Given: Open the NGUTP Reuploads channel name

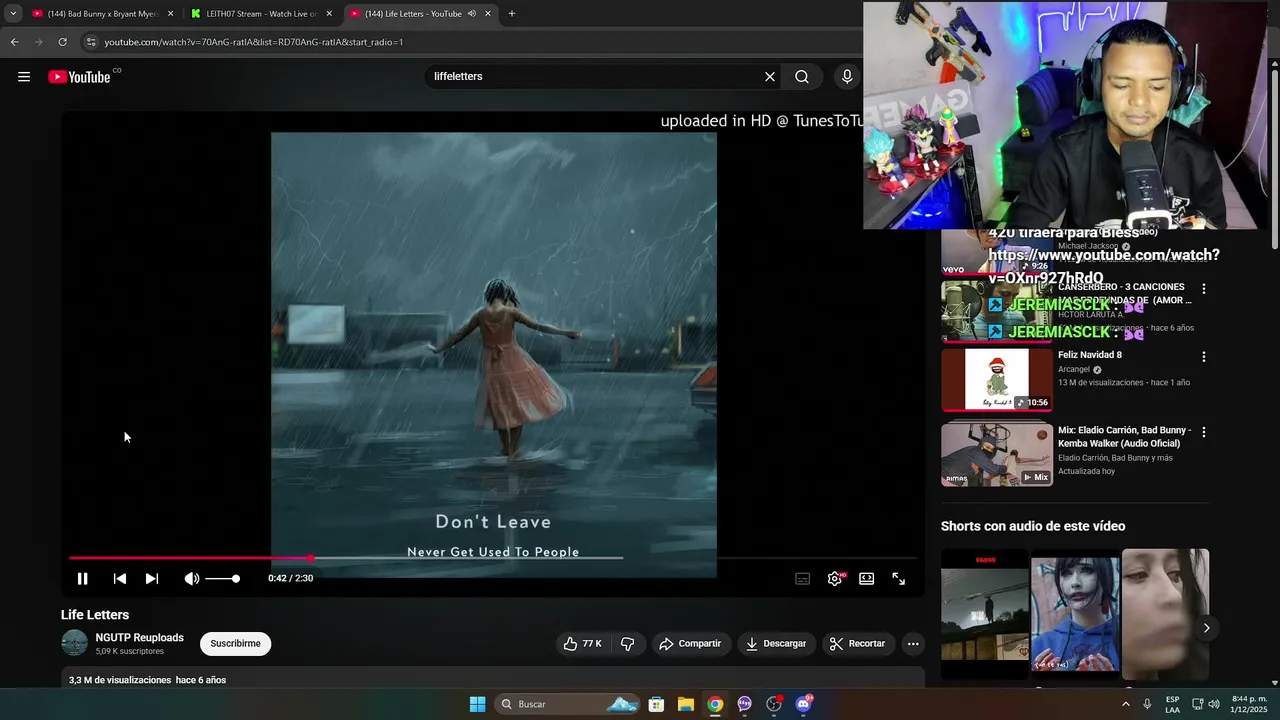Looking at the screenshot, I should click(139, 637).
